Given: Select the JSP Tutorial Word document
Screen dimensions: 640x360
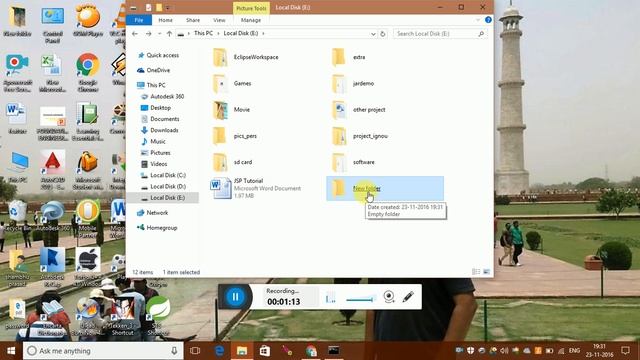Looking at the screenshot, I should click(256, 188).
